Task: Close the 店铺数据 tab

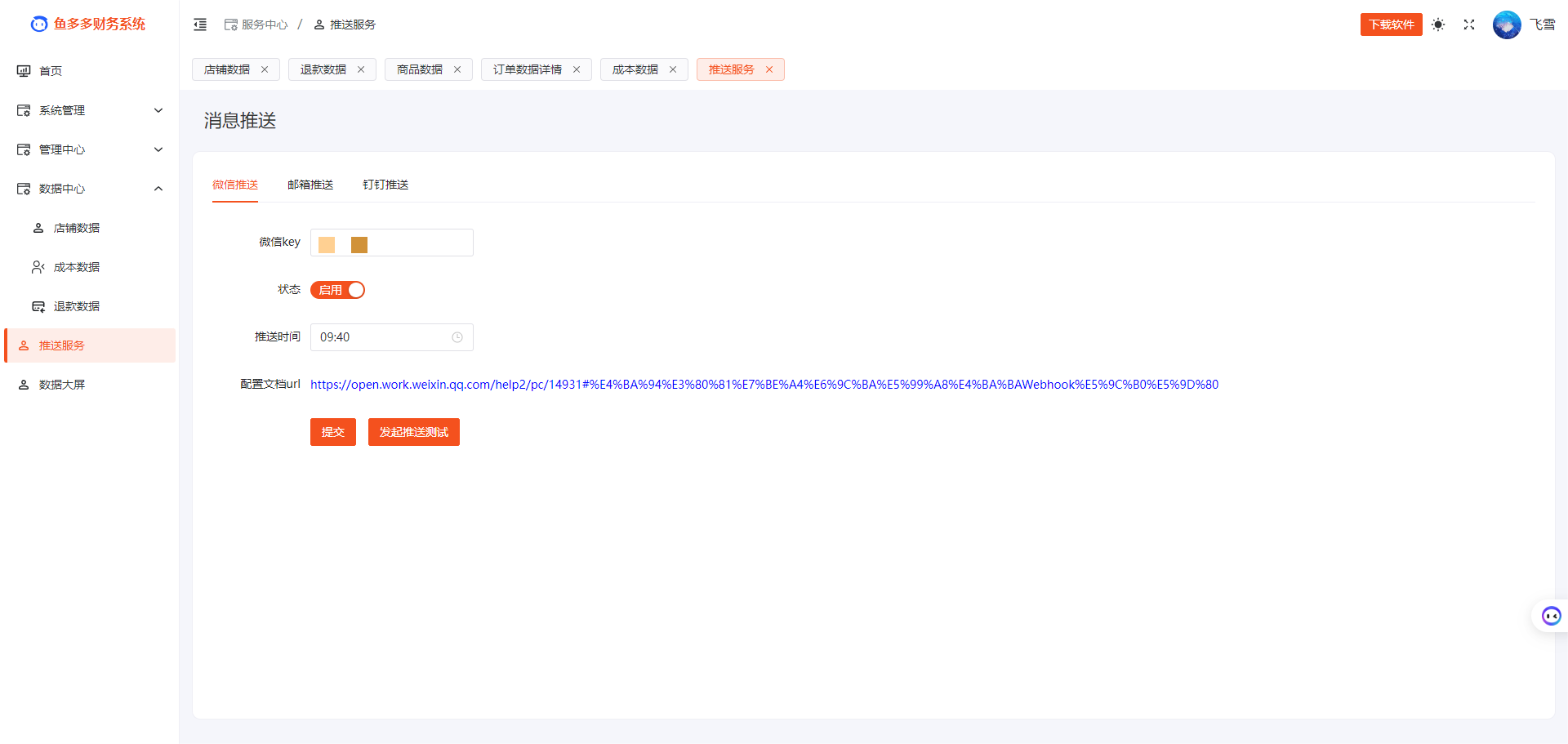Action: [x=265, y=69]
